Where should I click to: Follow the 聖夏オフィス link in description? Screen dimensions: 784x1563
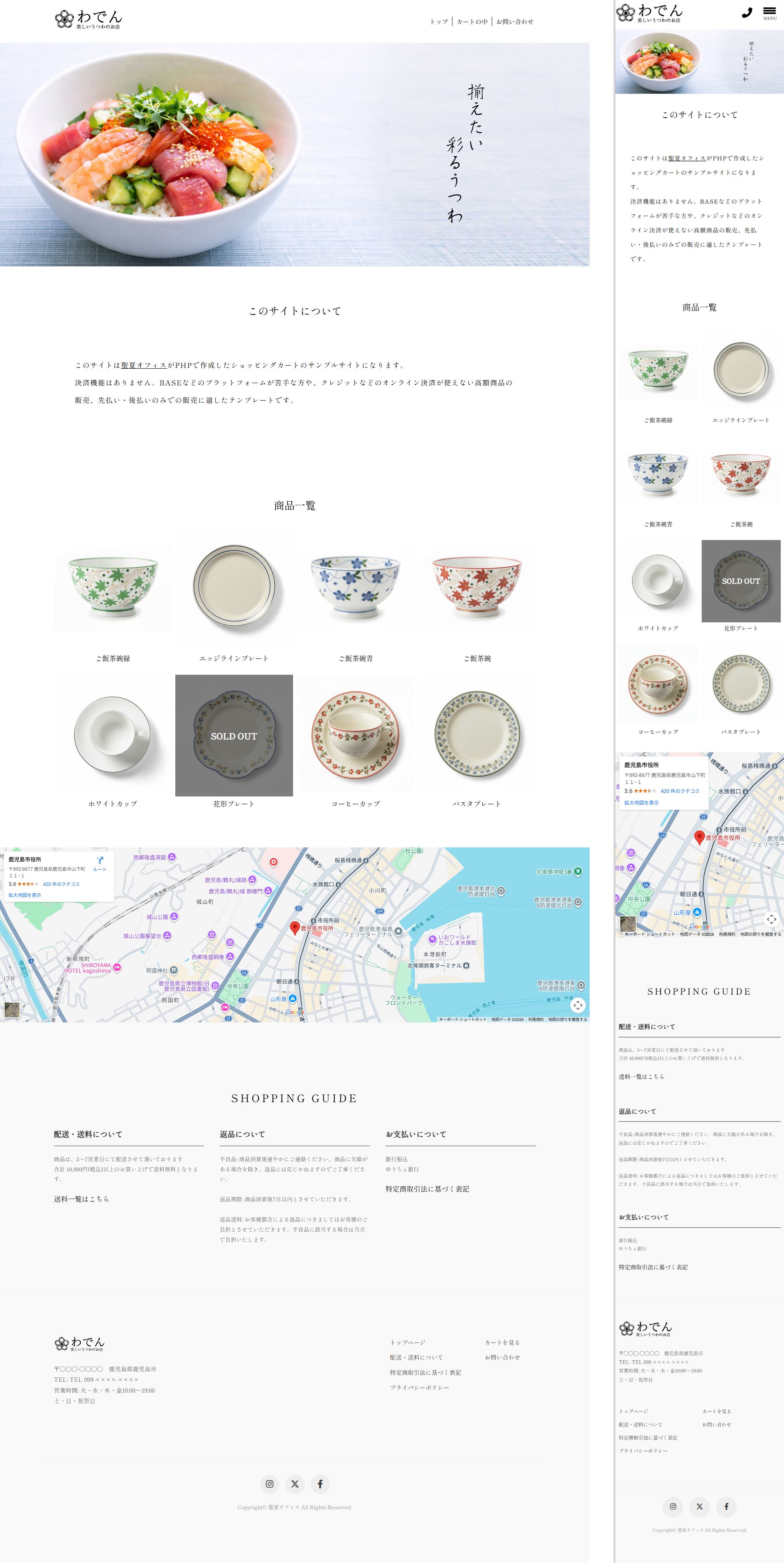[144, 365]
